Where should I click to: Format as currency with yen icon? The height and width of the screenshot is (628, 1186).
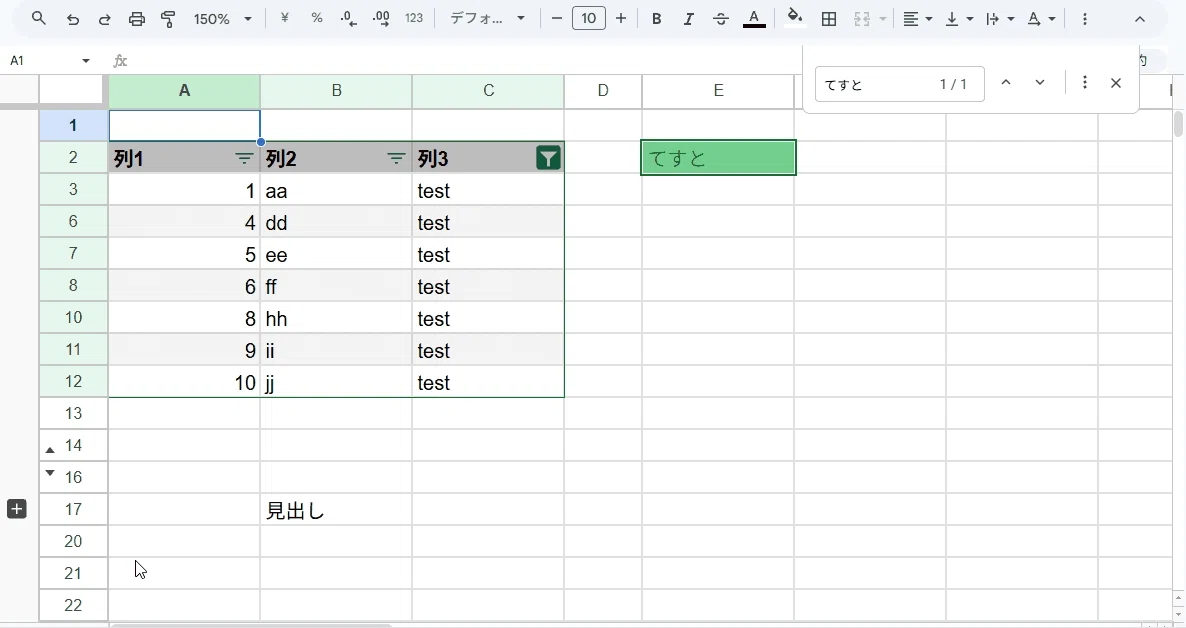[x=284, y=18]
